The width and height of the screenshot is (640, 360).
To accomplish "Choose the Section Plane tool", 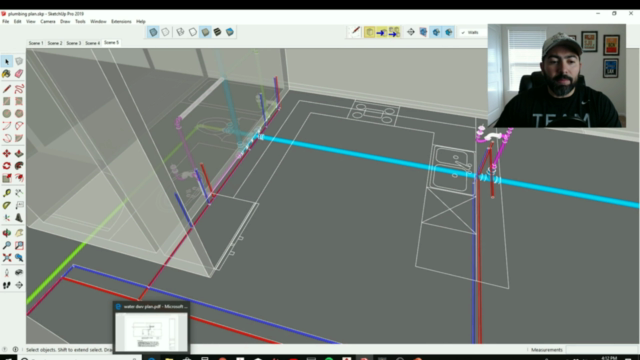I will pyautogui.click(x=19, y=285).
